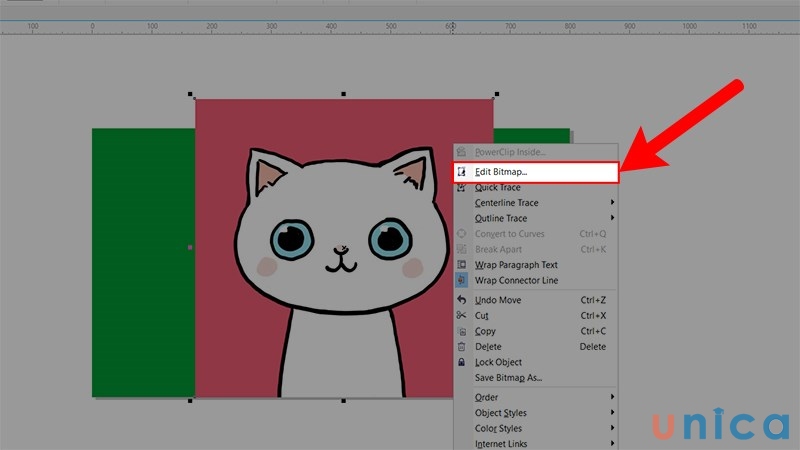Select PowerClip Inside menu entry
800x450 pixels.
point(510,152)
